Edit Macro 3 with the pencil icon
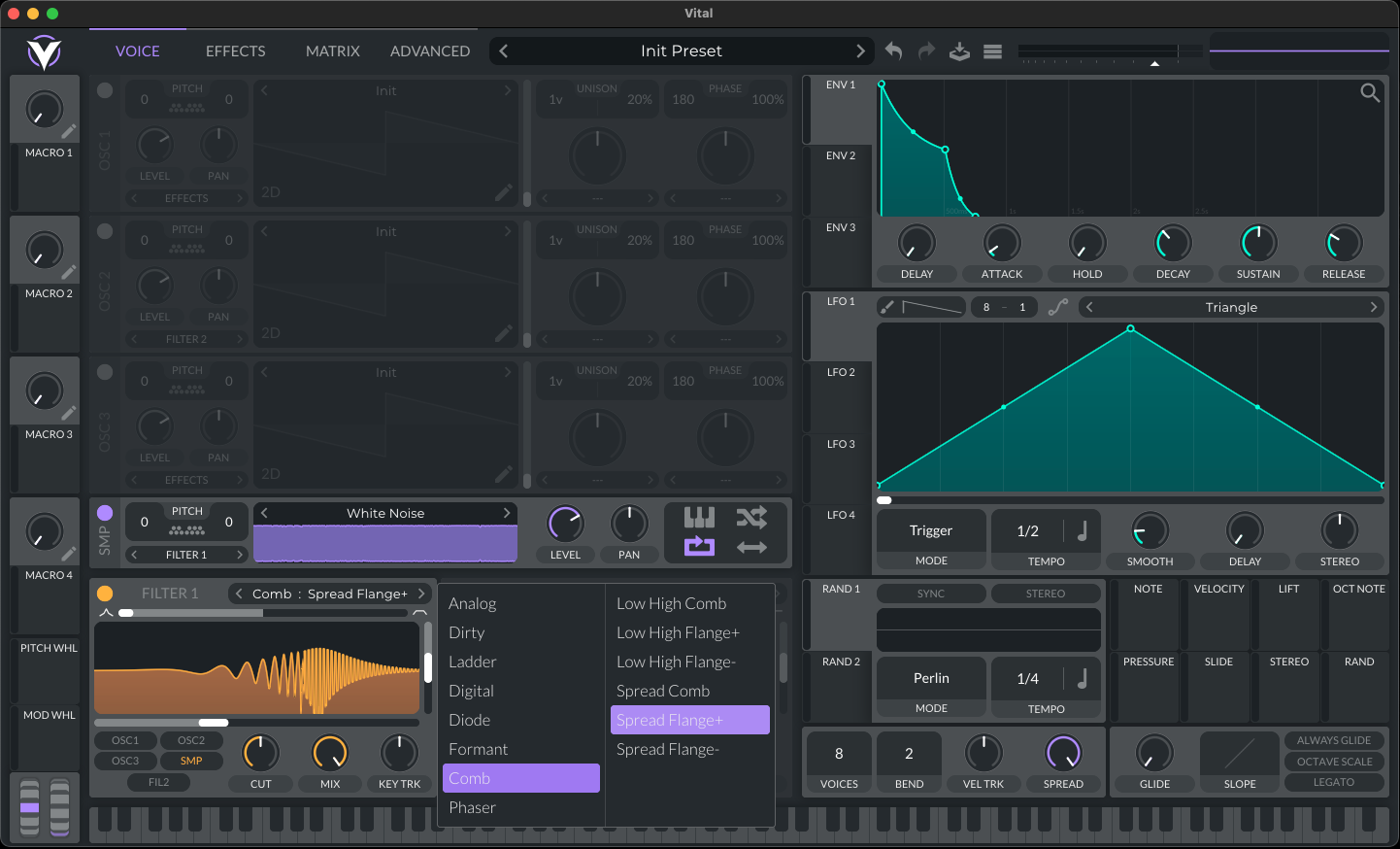Screen dimensions: 1400x849 pyautogui.click(x=69, y=413)
